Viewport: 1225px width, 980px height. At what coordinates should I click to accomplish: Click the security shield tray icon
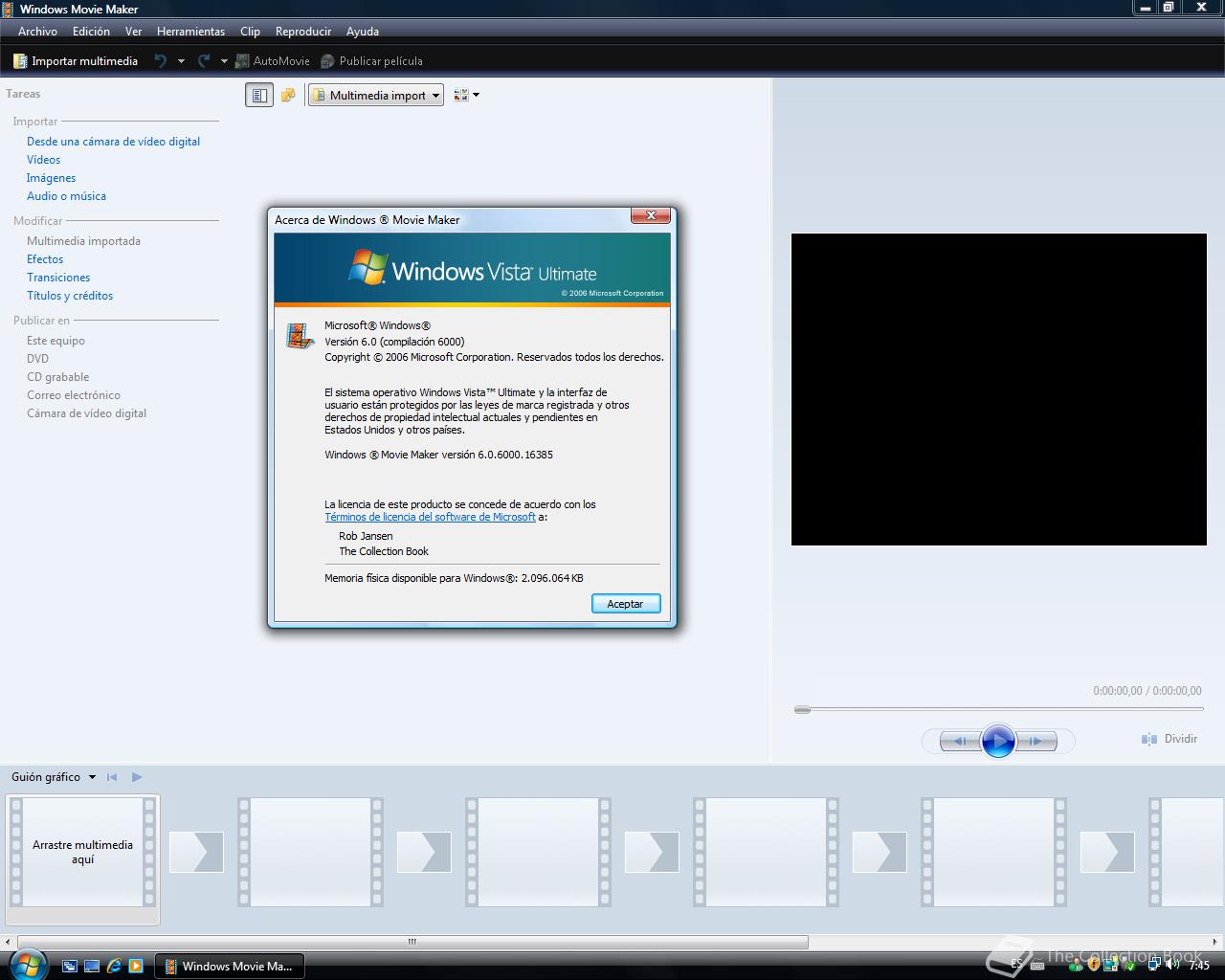click(1094, 964)
